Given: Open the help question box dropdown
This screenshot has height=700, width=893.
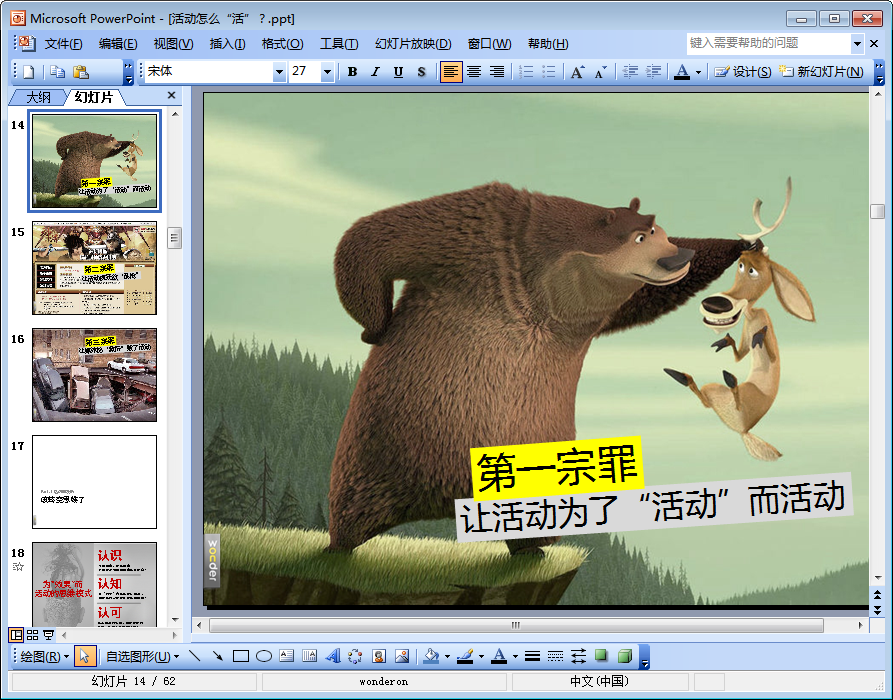Looking at the screenshot, I should point(857,43).
